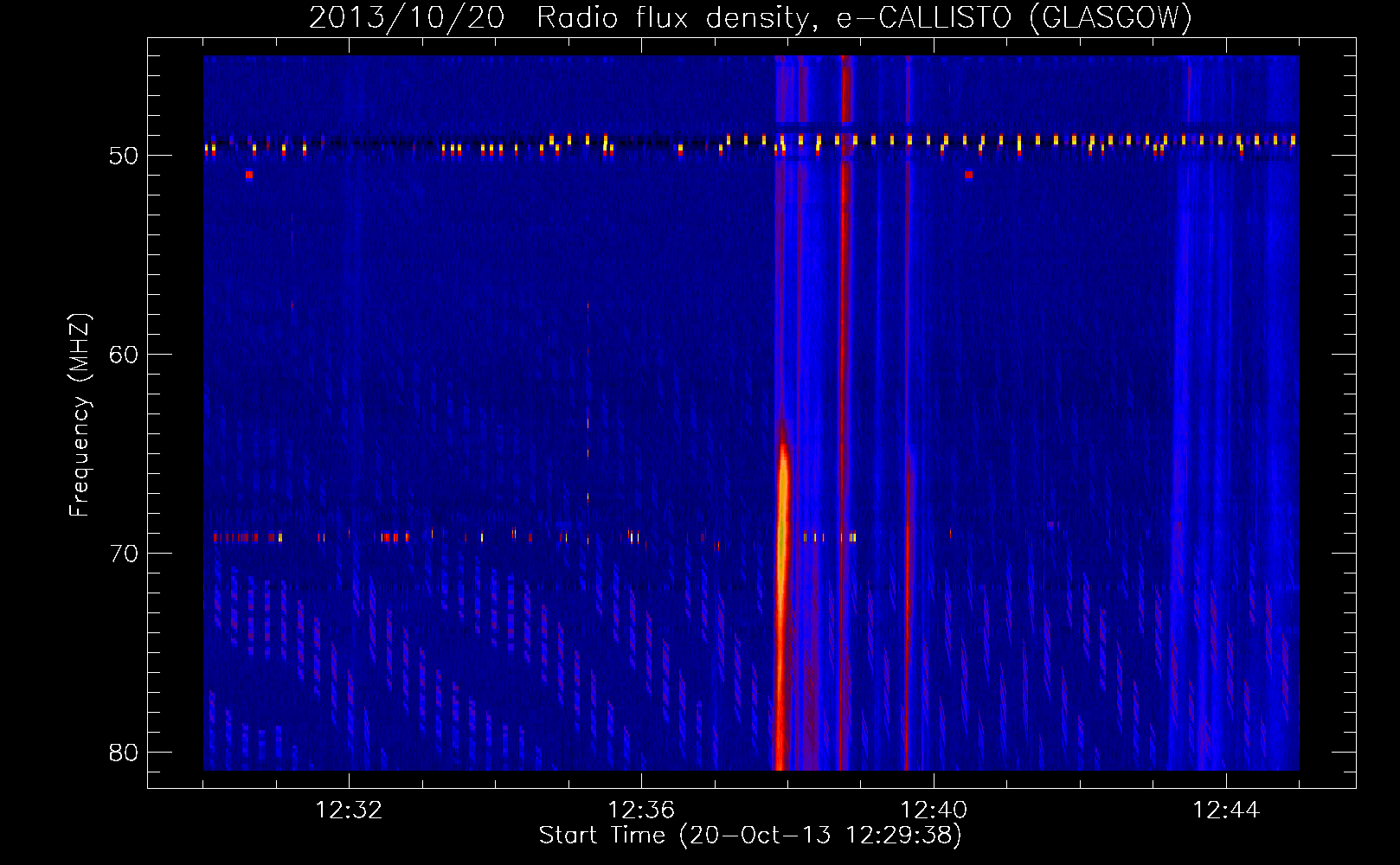
Task: Select the Start Time axis label
Action: [x=749, y=836]
